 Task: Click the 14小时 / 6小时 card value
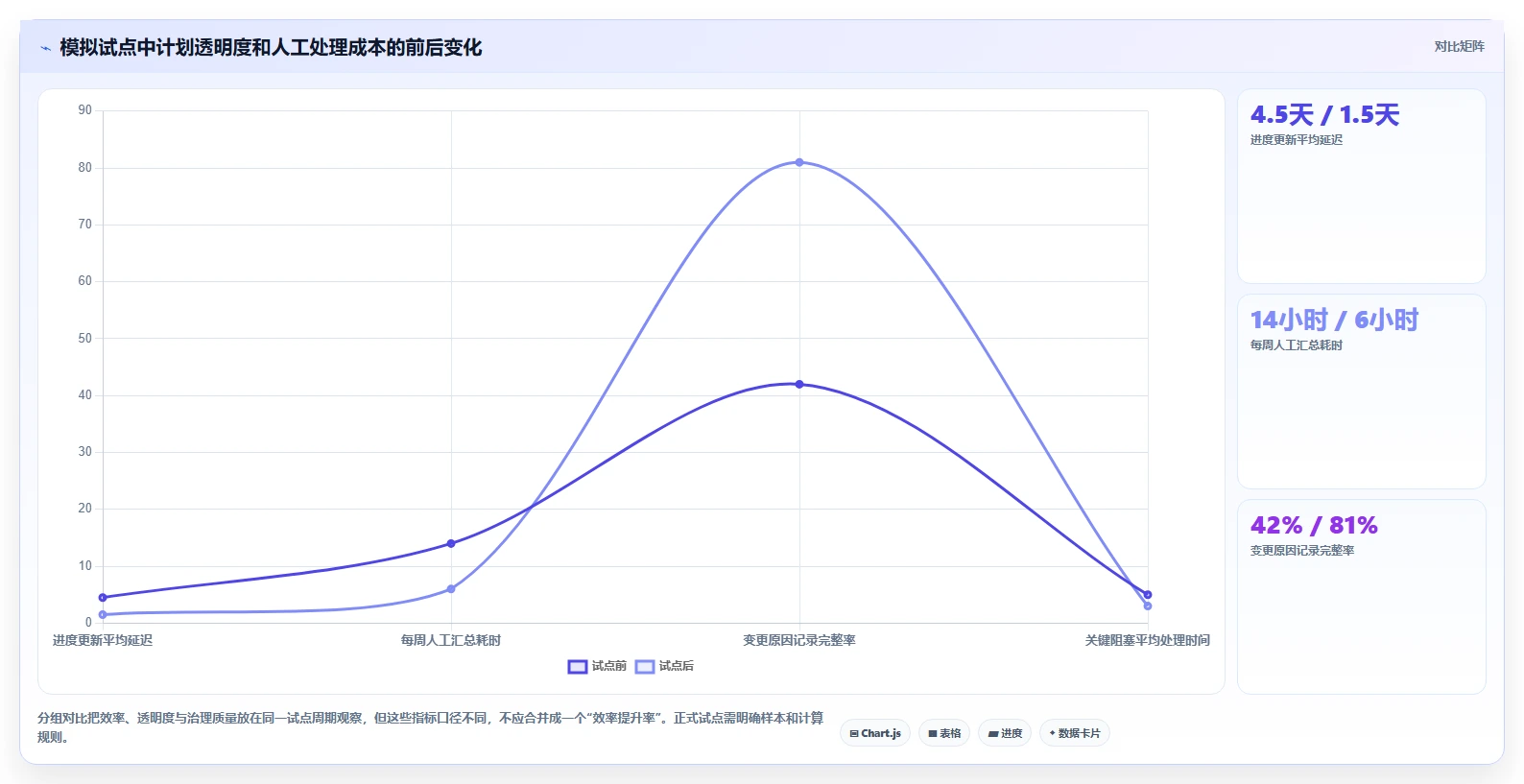(1334, 320)
